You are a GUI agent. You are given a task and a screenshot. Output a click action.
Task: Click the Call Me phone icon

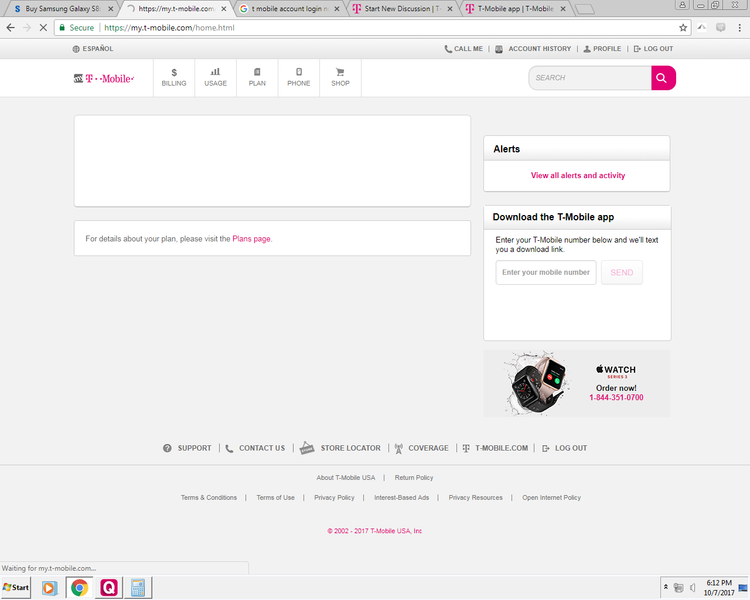coord(448,49)
